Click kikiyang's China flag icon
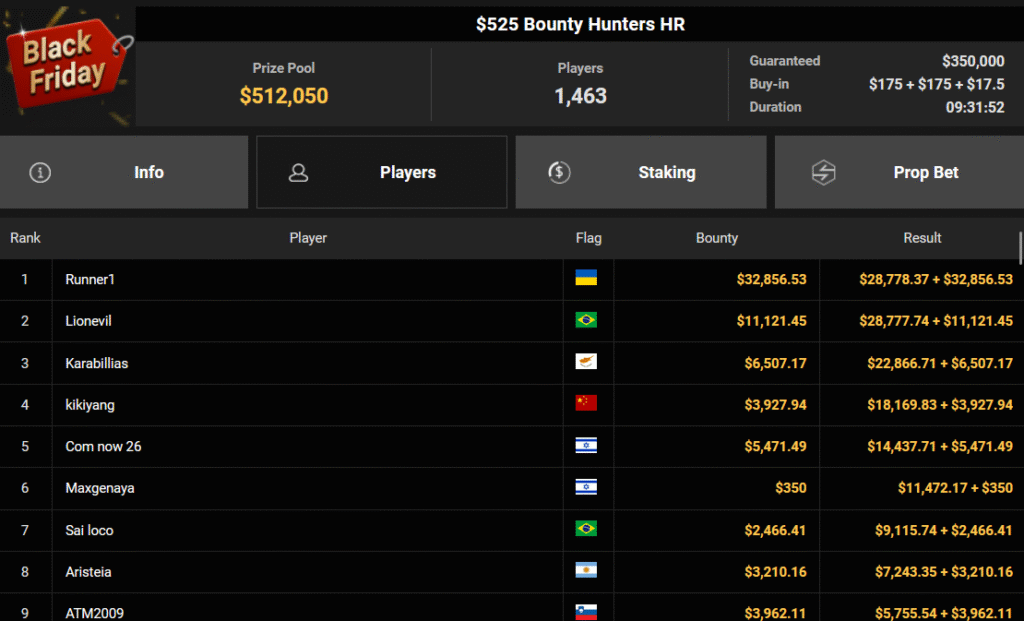 point(586,403)
